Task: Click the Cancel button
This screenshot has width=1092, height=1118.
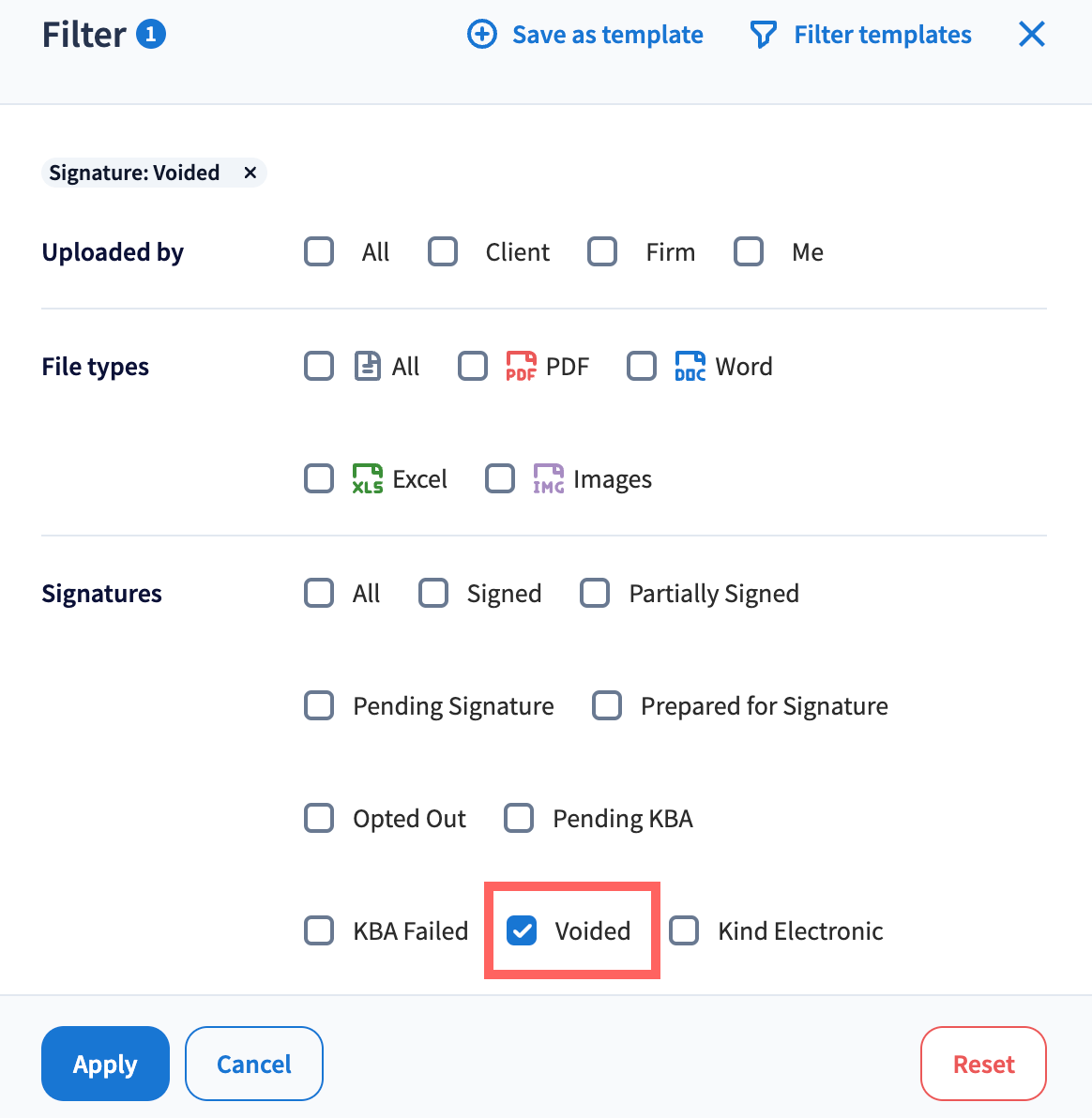Action: (254, 1064)
